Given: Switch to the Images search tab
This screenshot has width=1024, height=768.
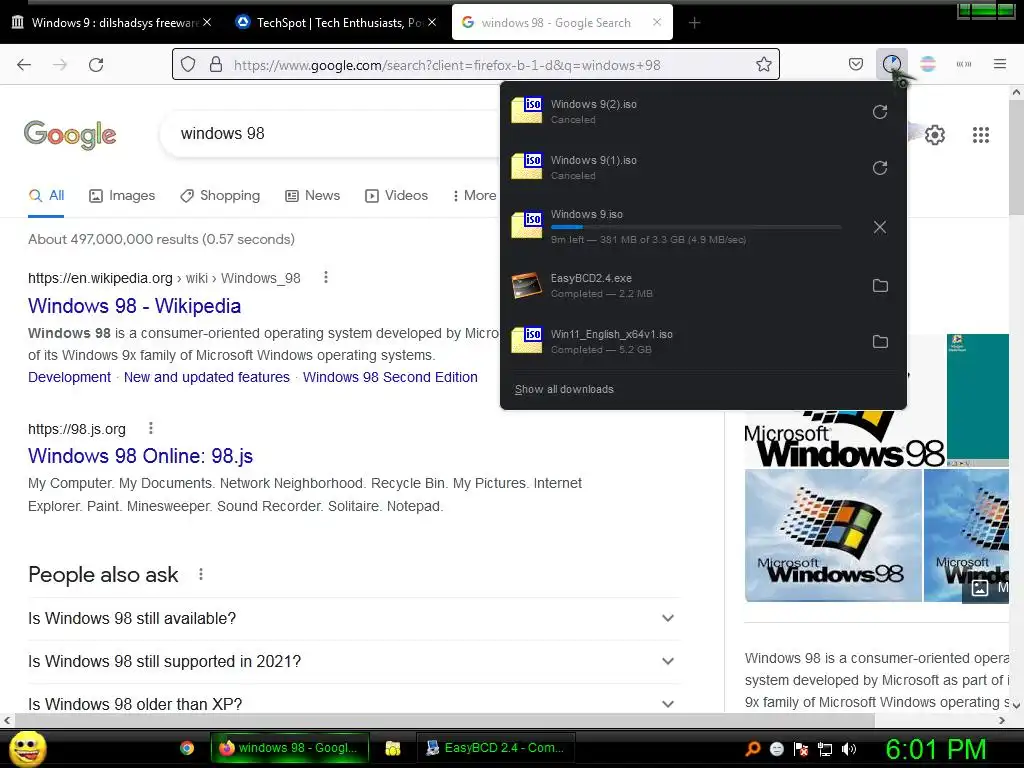Looking at the screenshot, I should tap(122, 195).
